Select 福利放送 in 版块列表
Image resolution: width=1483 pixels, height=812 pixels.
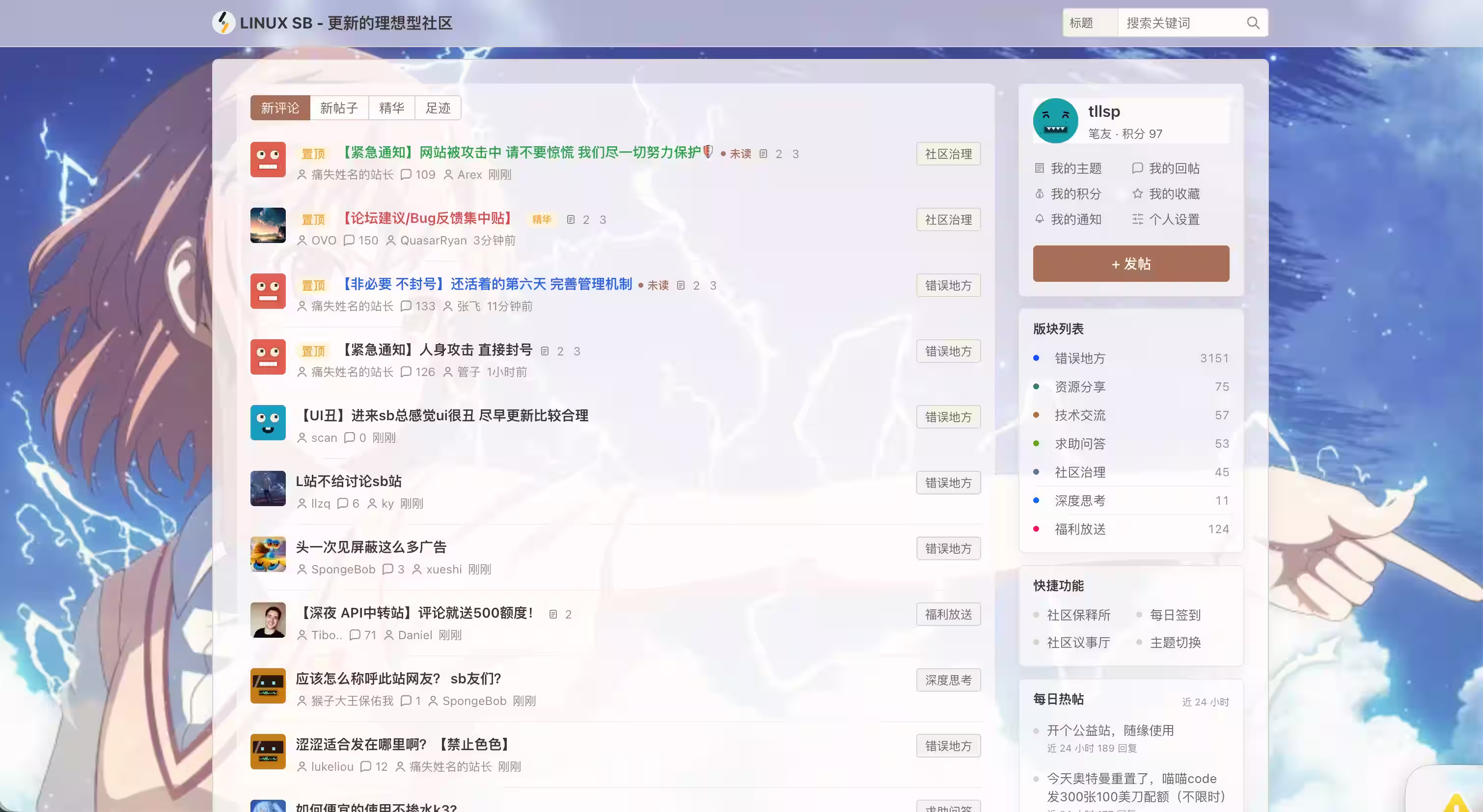[1131, 529]
